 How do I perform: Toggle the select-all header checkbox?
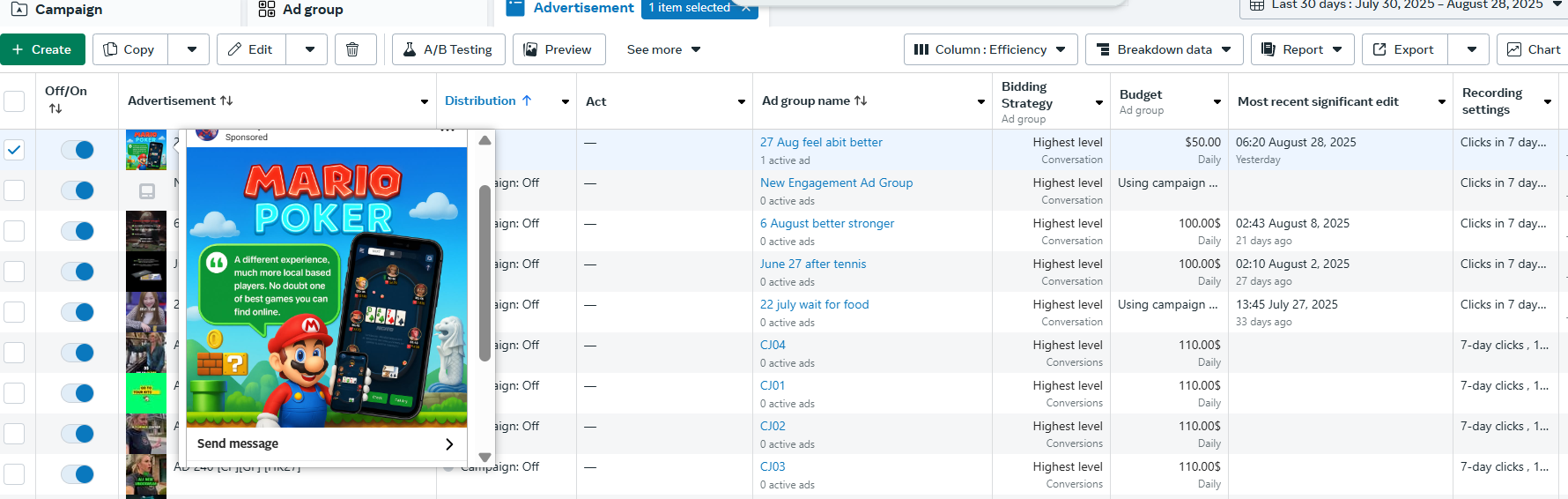pos(14,101)
